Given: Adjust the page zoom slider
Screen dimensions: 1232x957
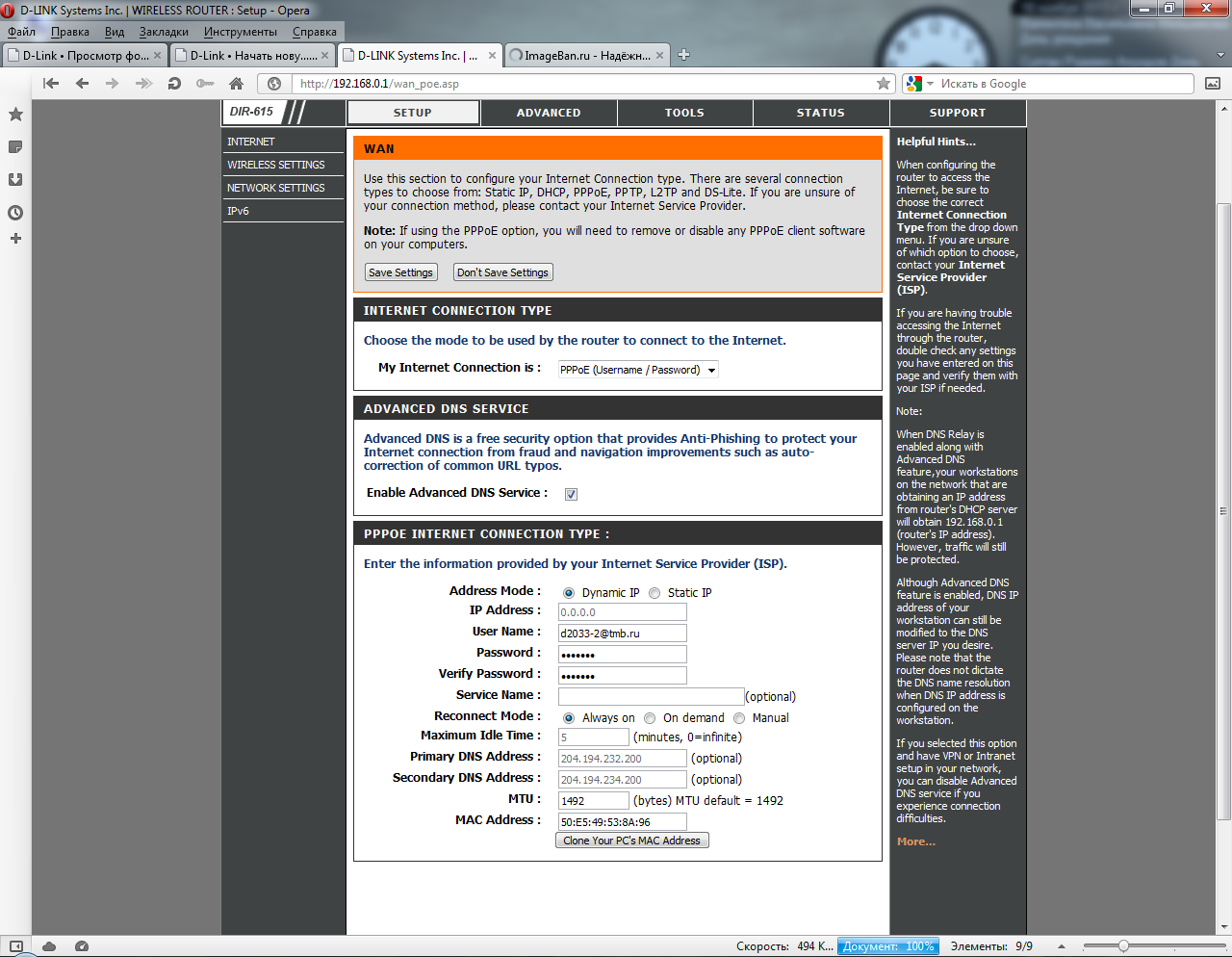Looking at the screenshot, I should click(x=1123, y=946).
